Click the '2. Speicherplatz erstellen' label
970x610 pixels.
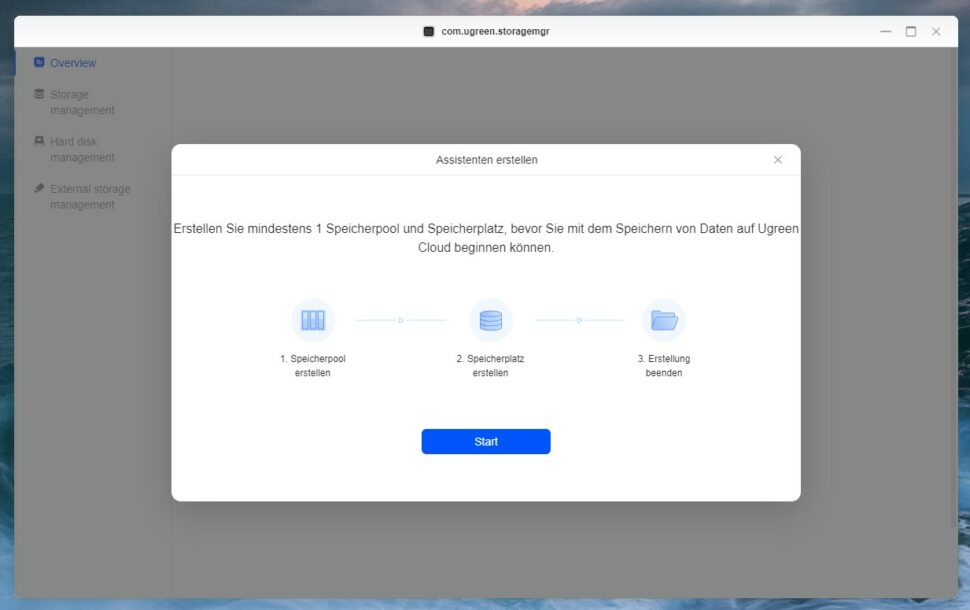tap(491, 366)
